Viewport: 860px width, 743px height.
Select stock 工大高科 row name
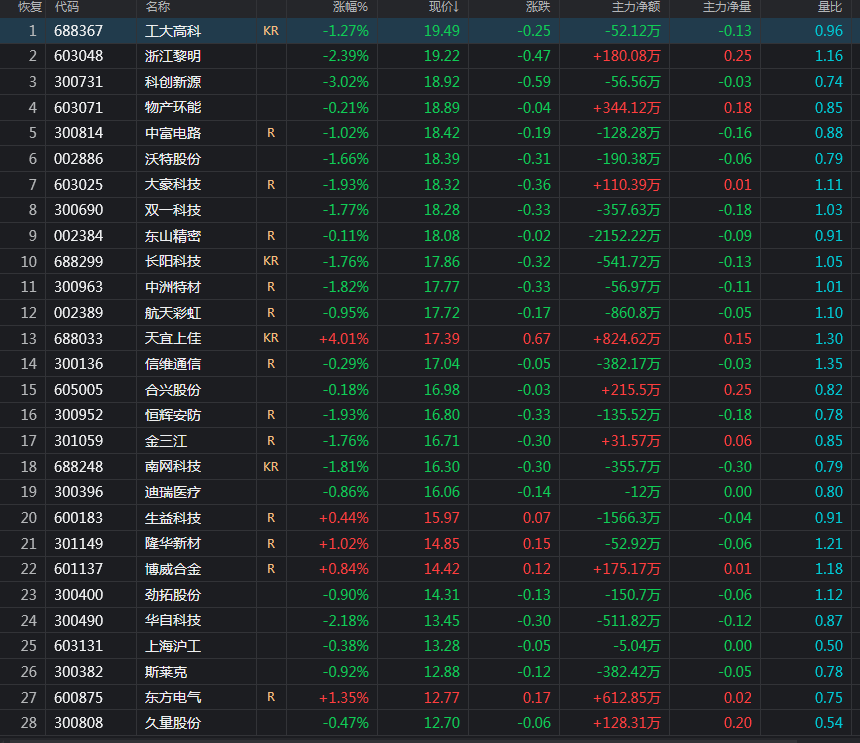point(173,31)
